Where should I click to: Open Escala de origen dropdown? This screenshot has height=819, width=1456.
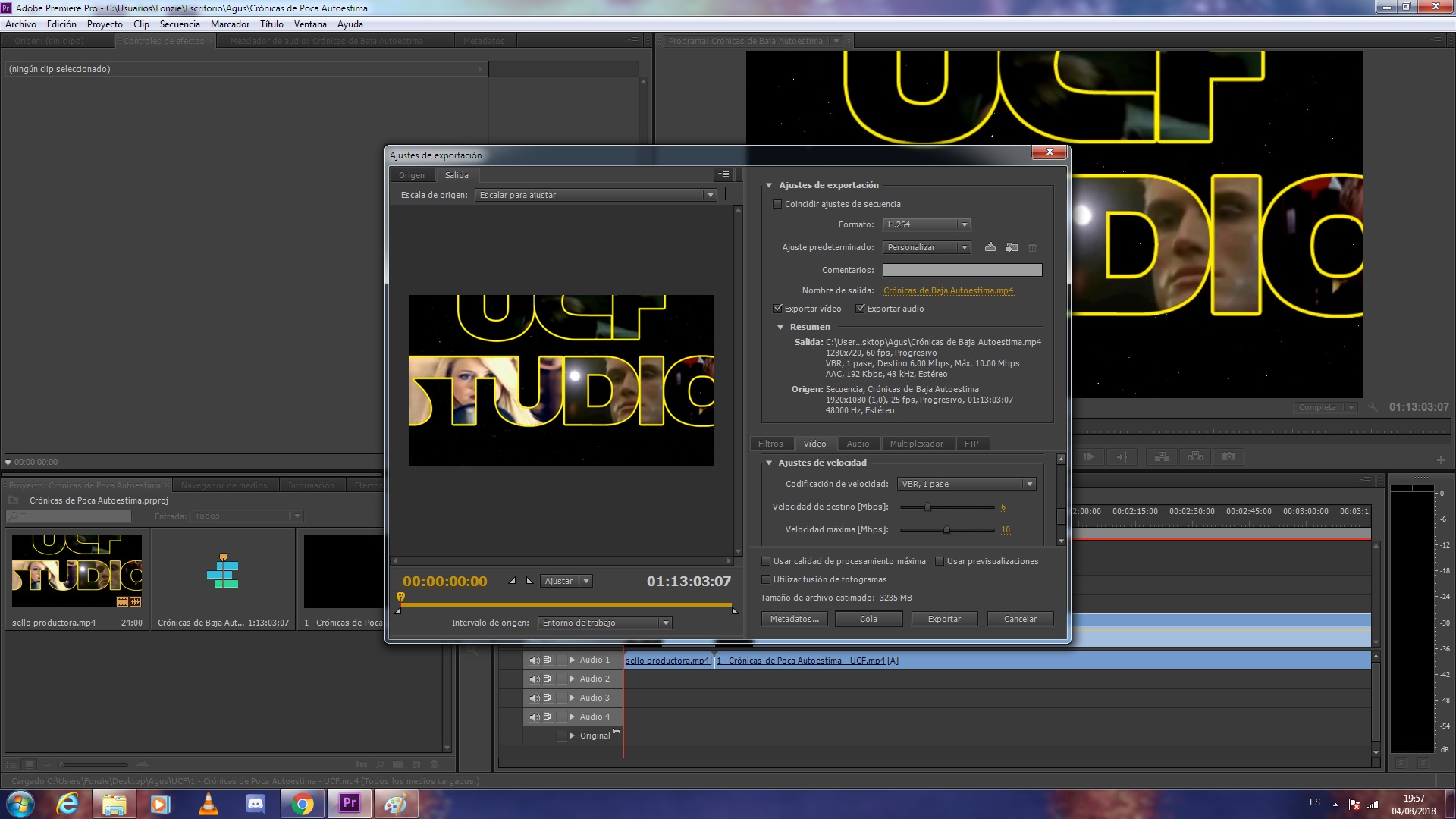click(596, 195)
